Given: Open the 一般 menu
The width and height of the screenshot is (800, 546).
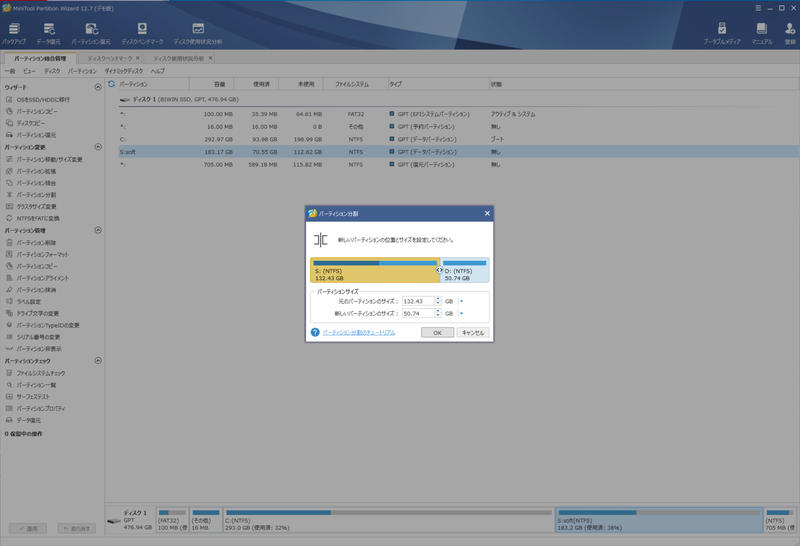Looking at the screenshot, I should 10,71.
